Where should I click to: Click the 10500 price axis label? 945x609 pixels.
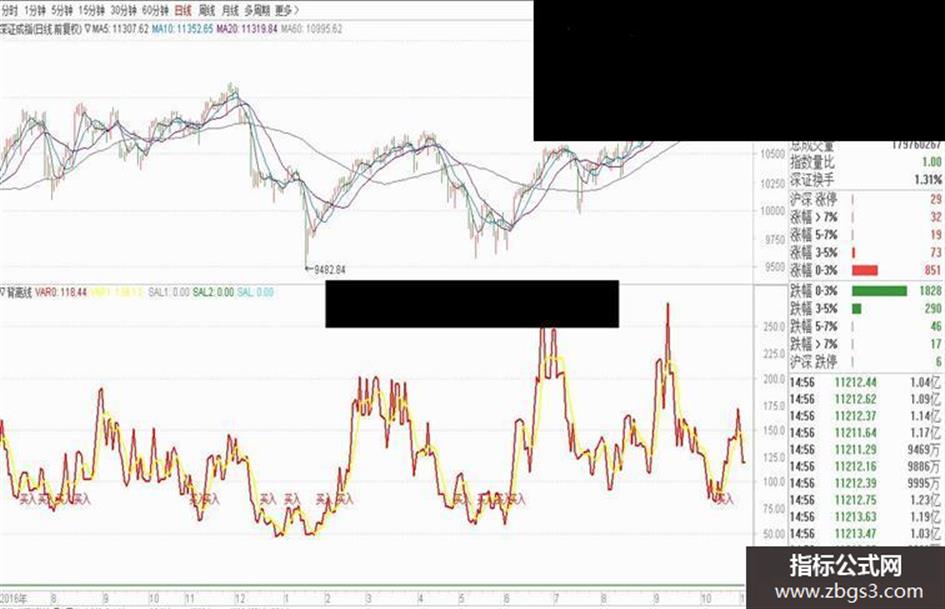(772, 154)
